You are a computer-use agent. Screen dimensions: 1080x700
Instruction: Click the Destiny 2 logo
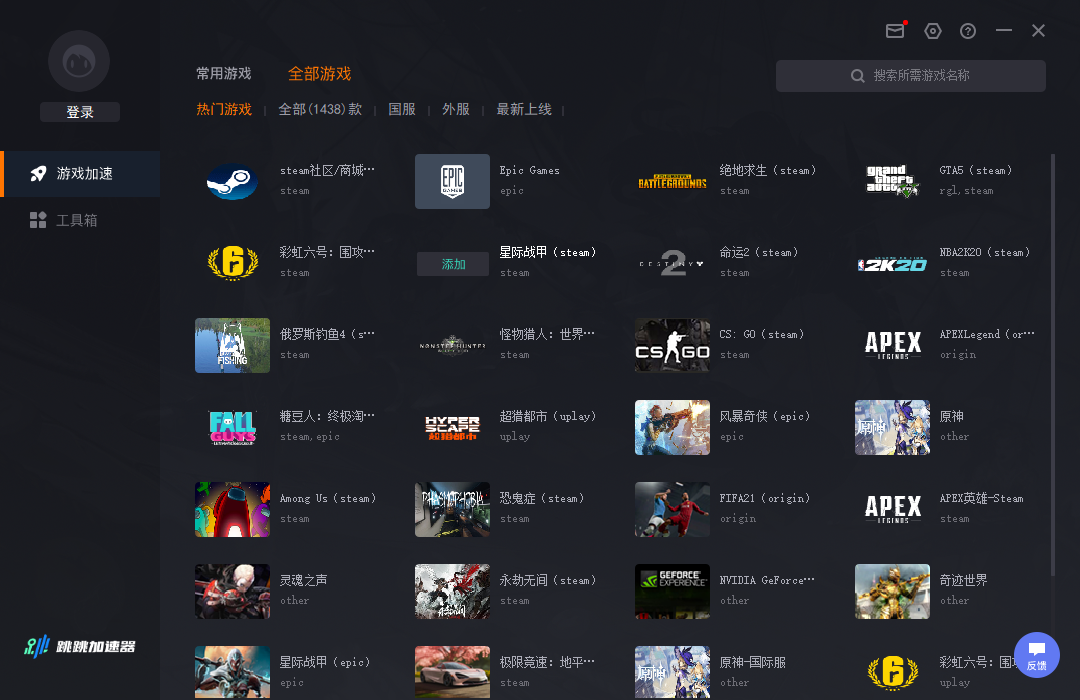672,263
